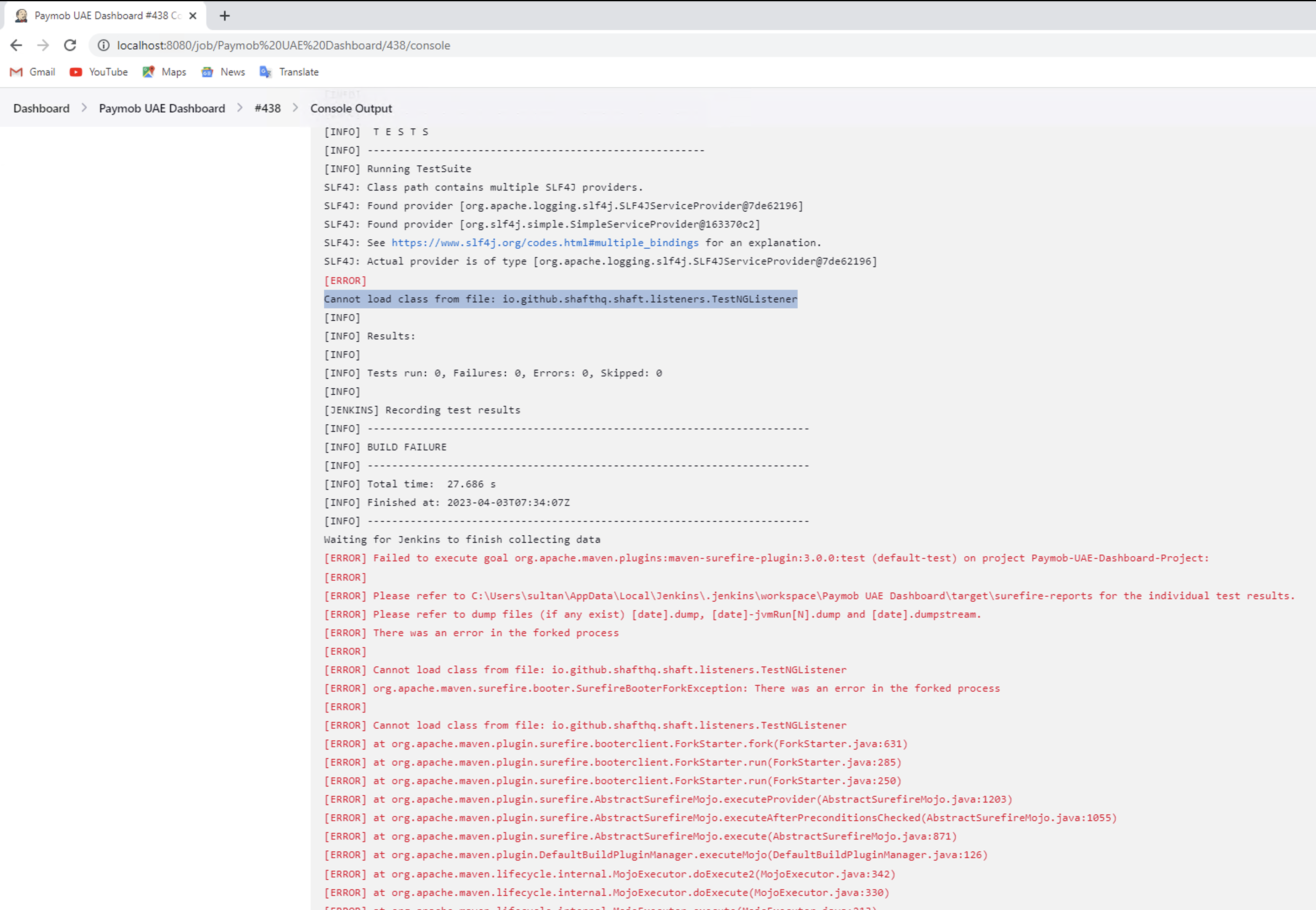The width and height of the screenshot is (1316, 910).
Task: Open the Maps bookmark
Action: coord(164,72)
